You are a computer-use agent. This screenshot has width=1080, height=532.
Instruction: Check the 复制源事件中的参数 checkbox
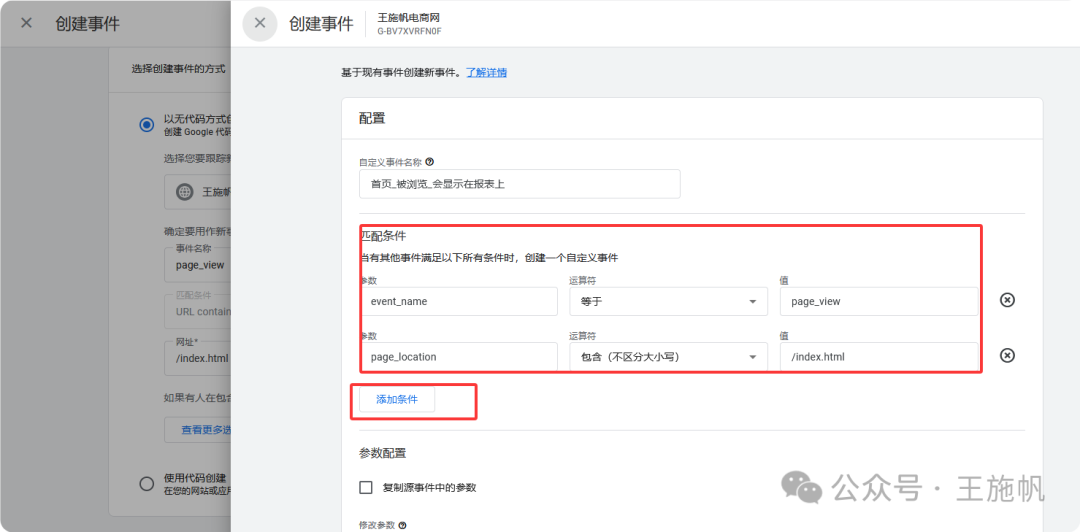pyautogui.click(x=366, y=488)
